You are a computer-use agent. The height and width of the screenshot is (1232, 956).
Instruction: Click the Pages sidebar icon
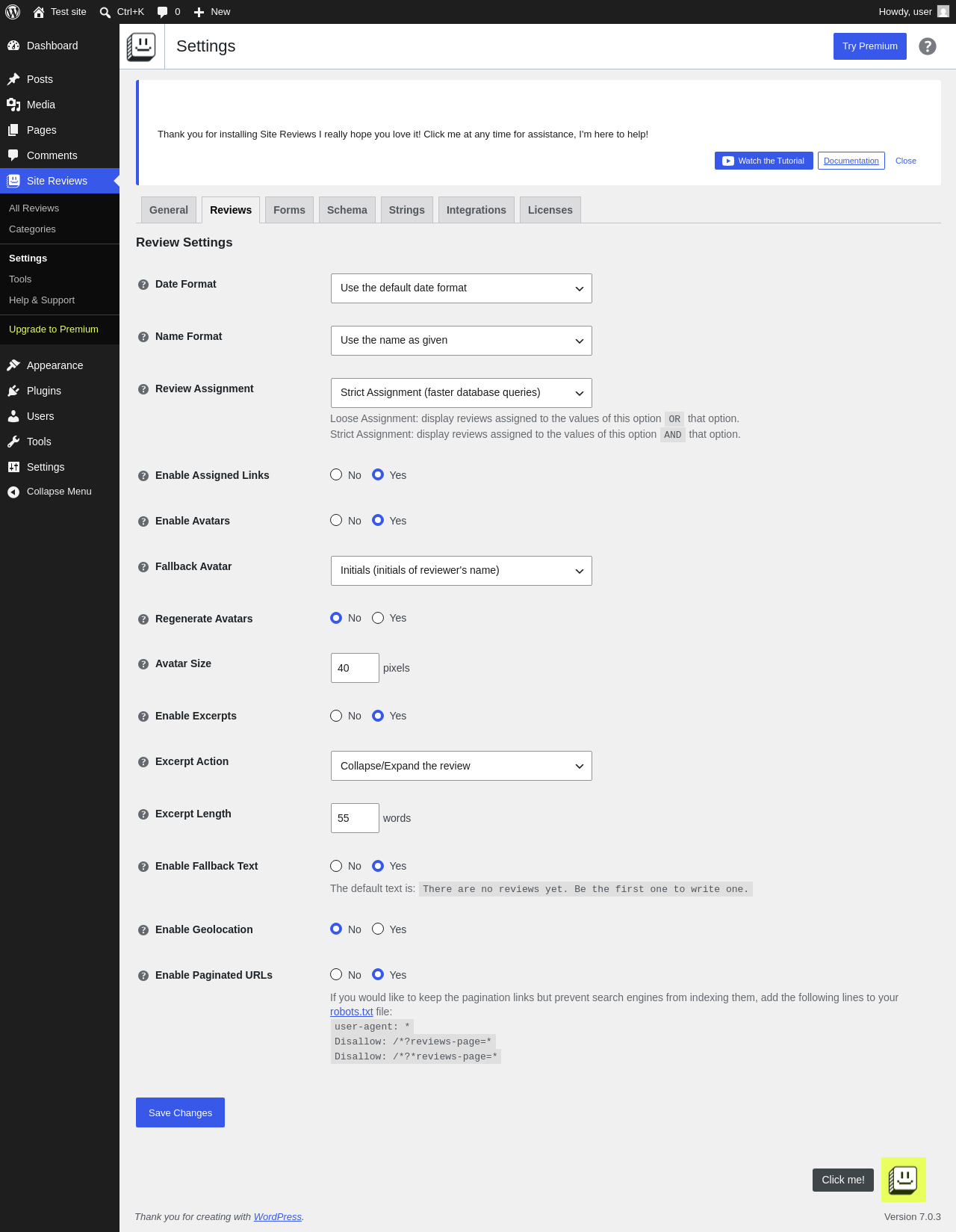click(x=13, y=130)
